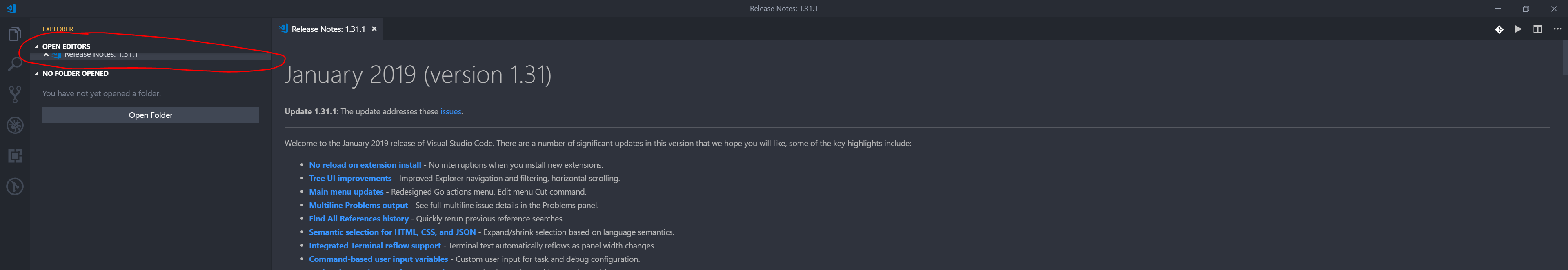Click the Run (play) icon in the editor toolbar
The height and width of the screenshot is (270, 1568).
[x=1518, y=29]
